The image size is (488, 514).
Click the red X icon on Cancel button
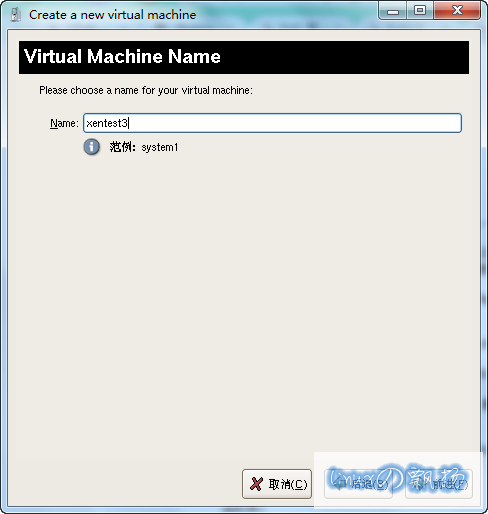click(x=256, y=484)
